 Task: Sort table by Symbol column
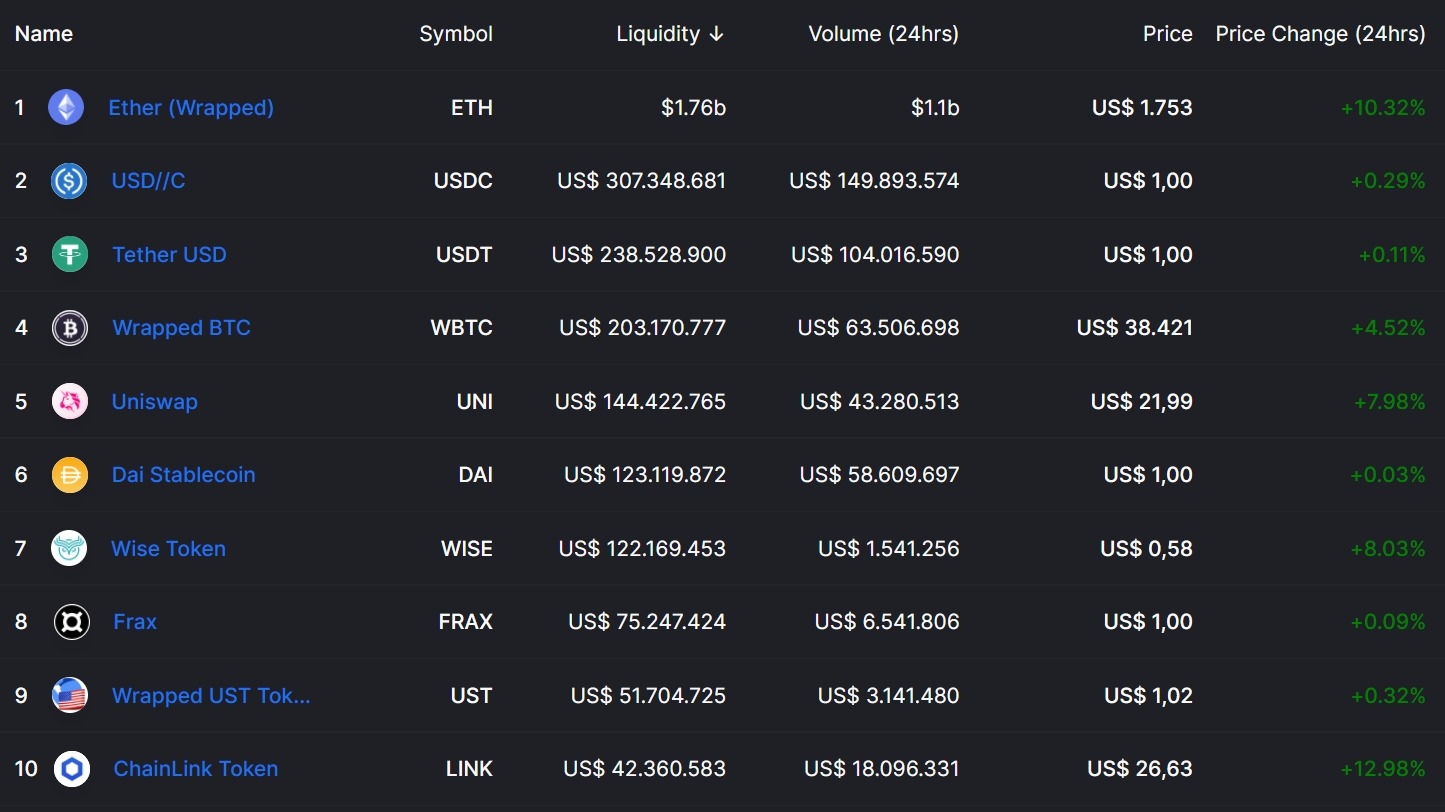coord(456,34)
